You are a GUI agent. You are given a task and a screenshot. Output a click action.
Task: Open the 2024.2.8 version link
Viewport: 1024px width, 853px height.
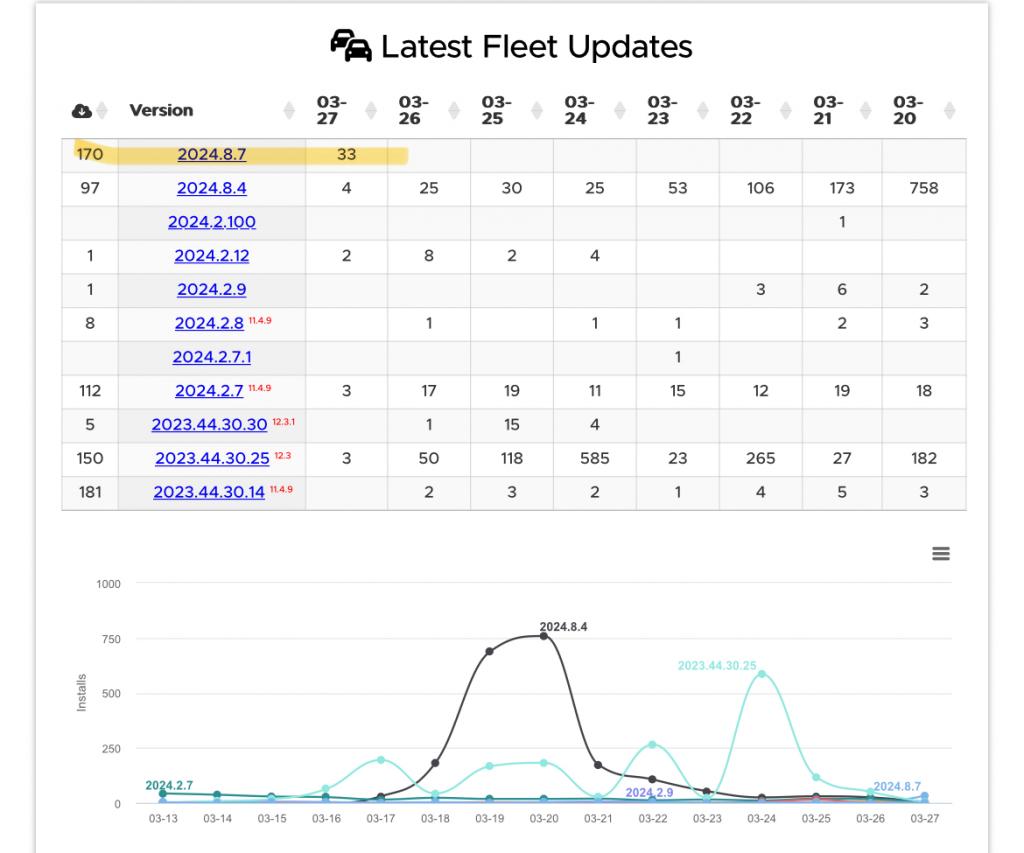click(x=209, y=323)
